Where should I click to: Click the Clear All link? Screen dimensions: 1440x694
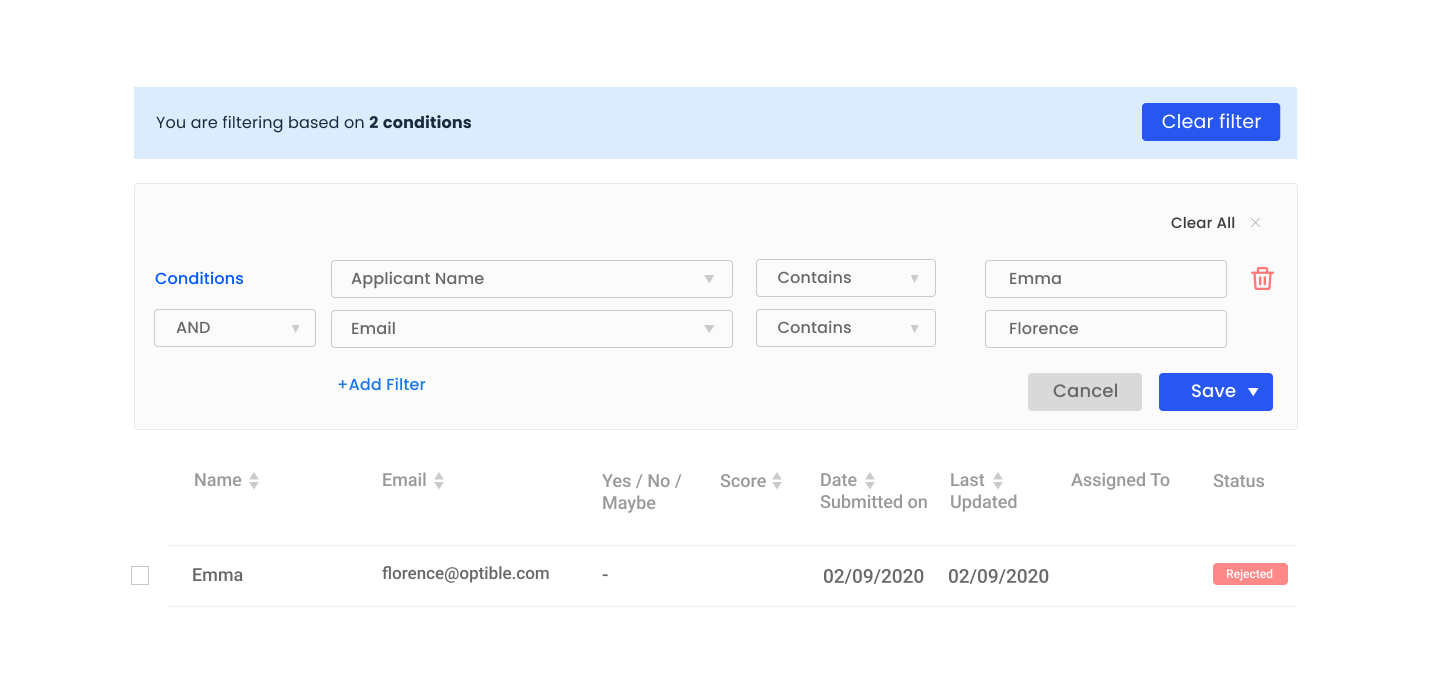1202,223
